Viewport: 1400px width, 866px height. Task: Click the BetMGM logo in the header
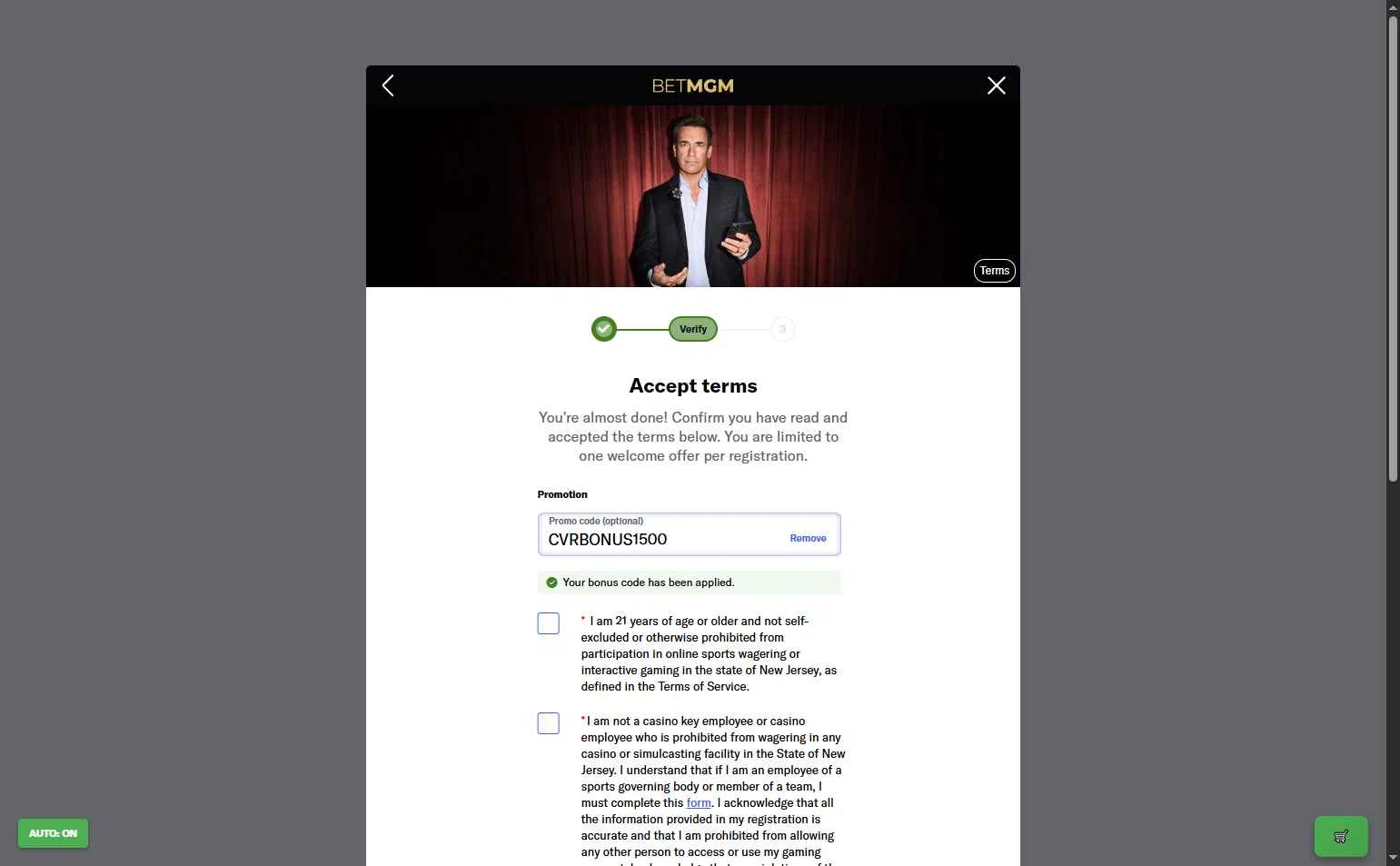click(x=693, y=85)
